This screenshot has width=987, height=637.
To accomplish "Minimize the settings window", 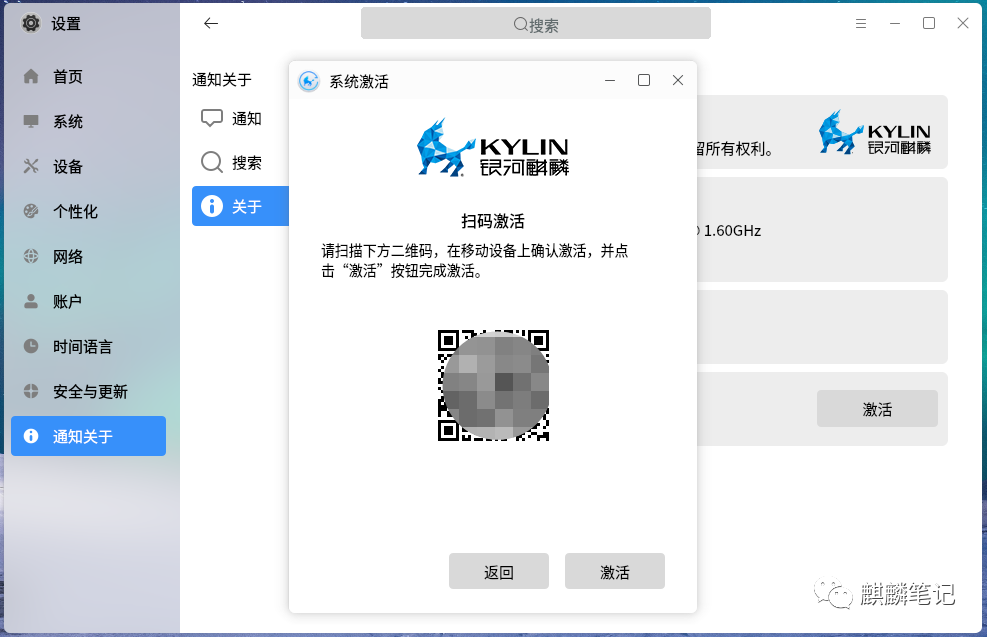I will 895,23.
